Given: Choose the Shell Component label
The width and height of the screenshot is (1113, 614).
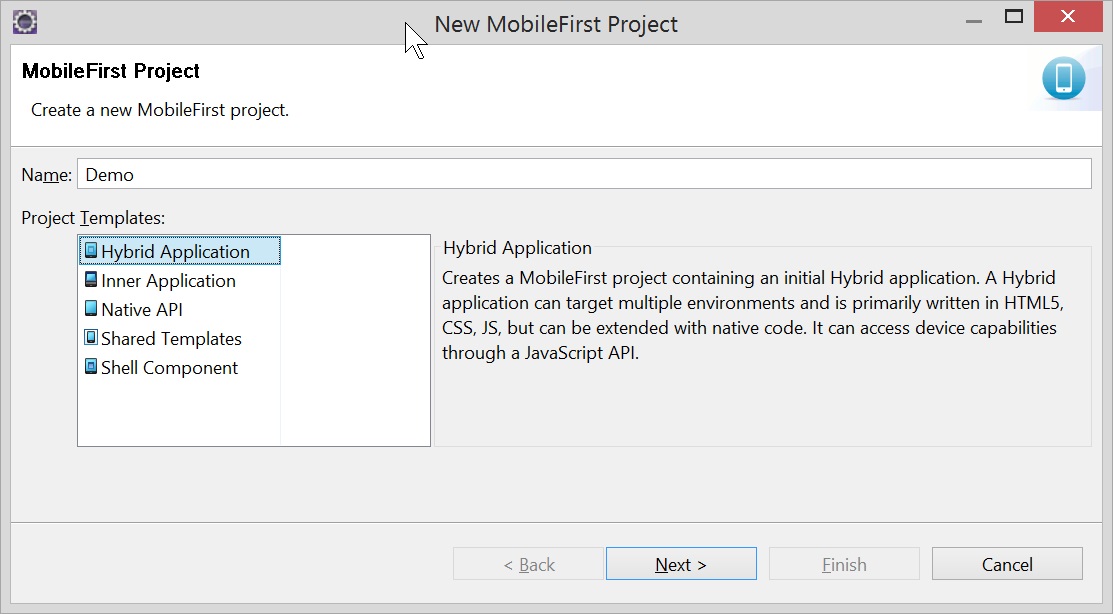Looking at the screenshot, I should [169, 368].
